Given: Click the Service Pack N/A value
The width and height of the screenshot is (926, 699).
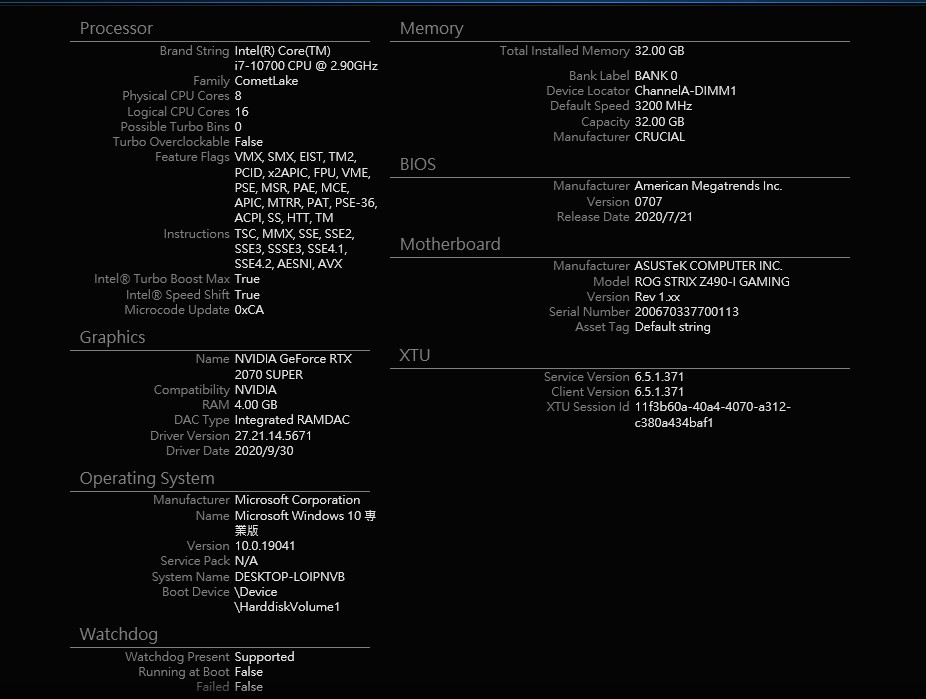Looking at the screenshot, I should (x=246, y=561).
